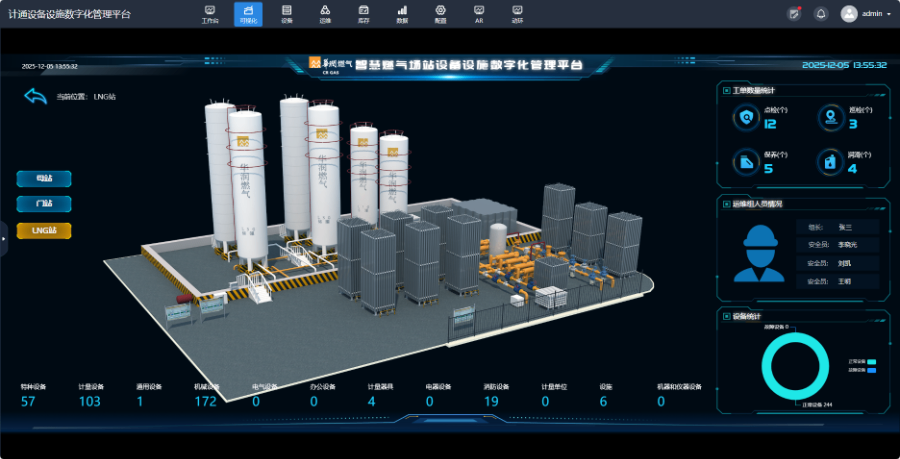Select the 母站 station button
The height and width of the screenshot is (459, 900).
tap(44, 179)
